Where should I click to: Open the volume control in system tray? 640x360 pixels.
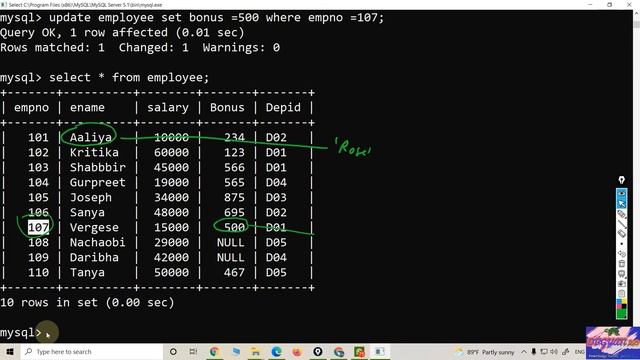tap(554, 351)
